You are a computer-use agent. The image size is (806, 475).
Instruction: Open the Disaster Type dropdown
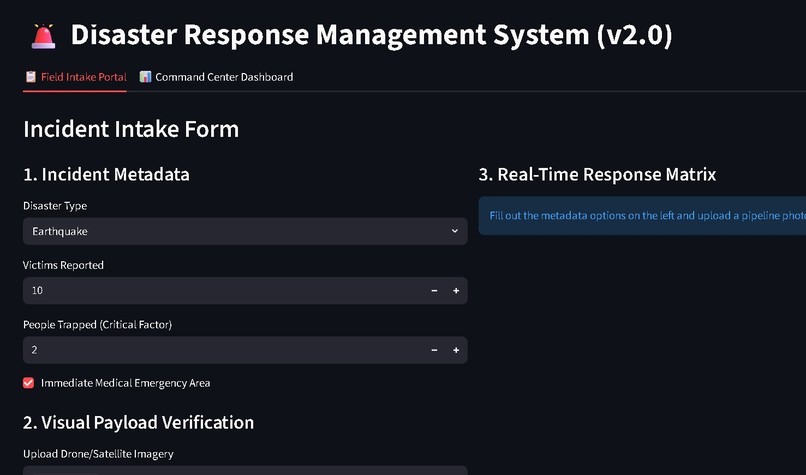[x=245, y=231]
